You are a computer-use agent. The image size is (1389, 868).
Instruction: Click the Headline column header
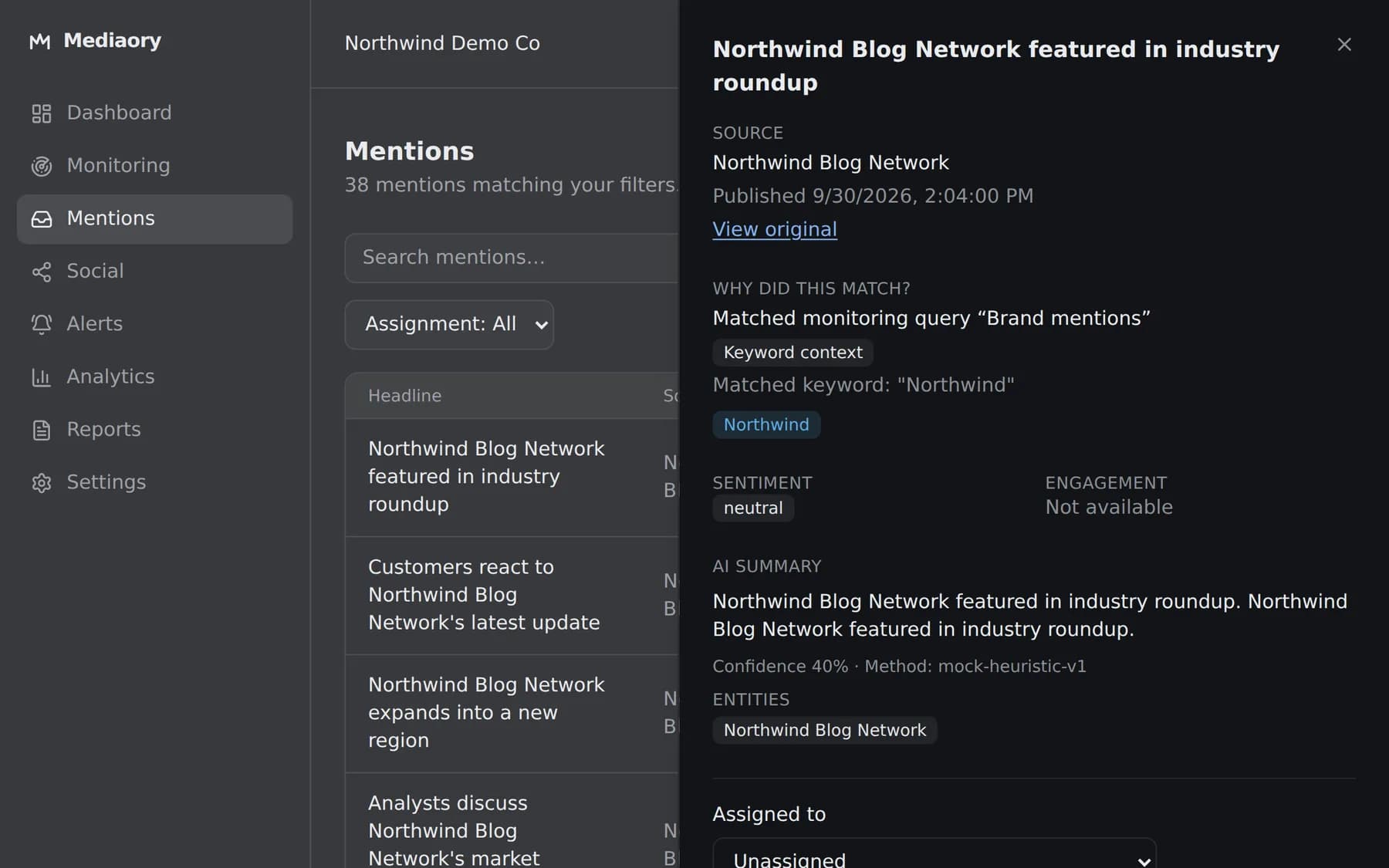(404, 396)
